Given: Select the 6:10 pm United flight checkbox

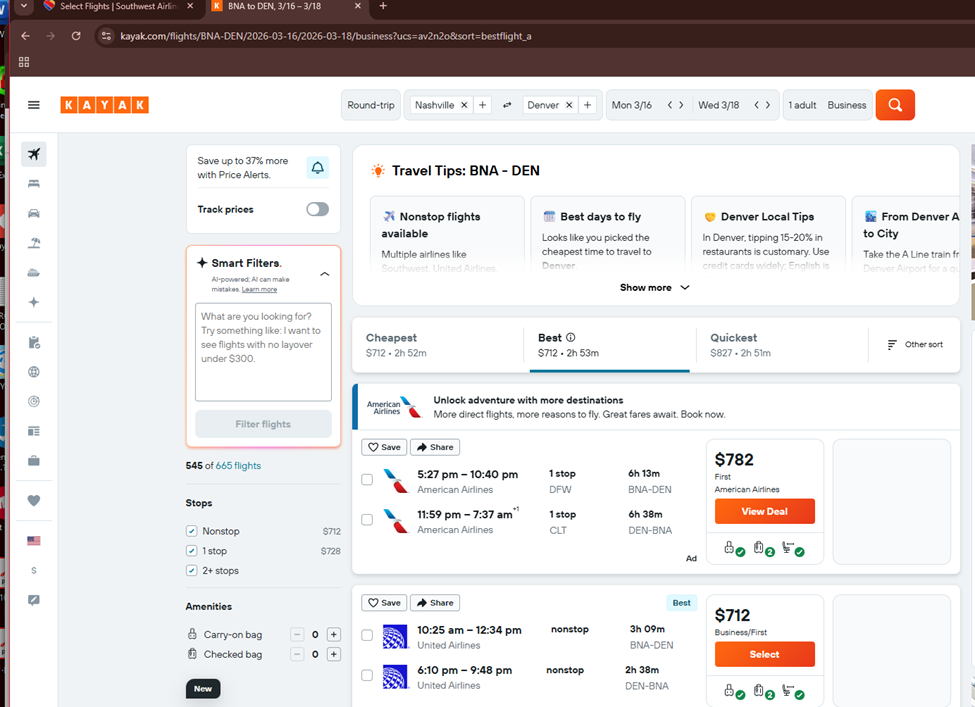Looking at the screenshot, I should coord(367,675).
